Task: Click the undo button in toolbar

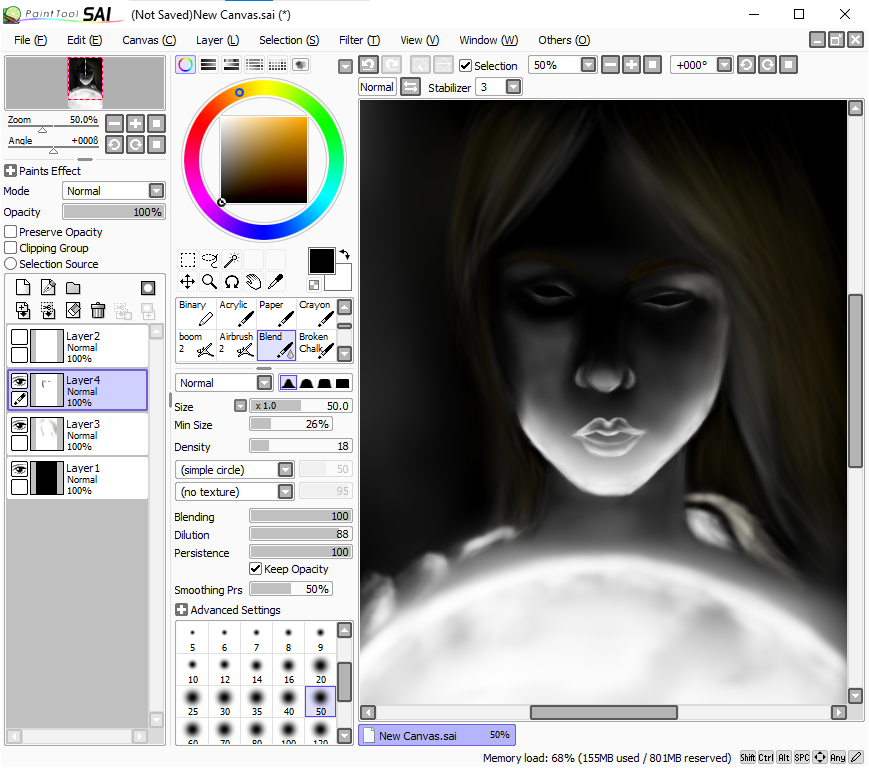Action: click(x=369, y=65)
